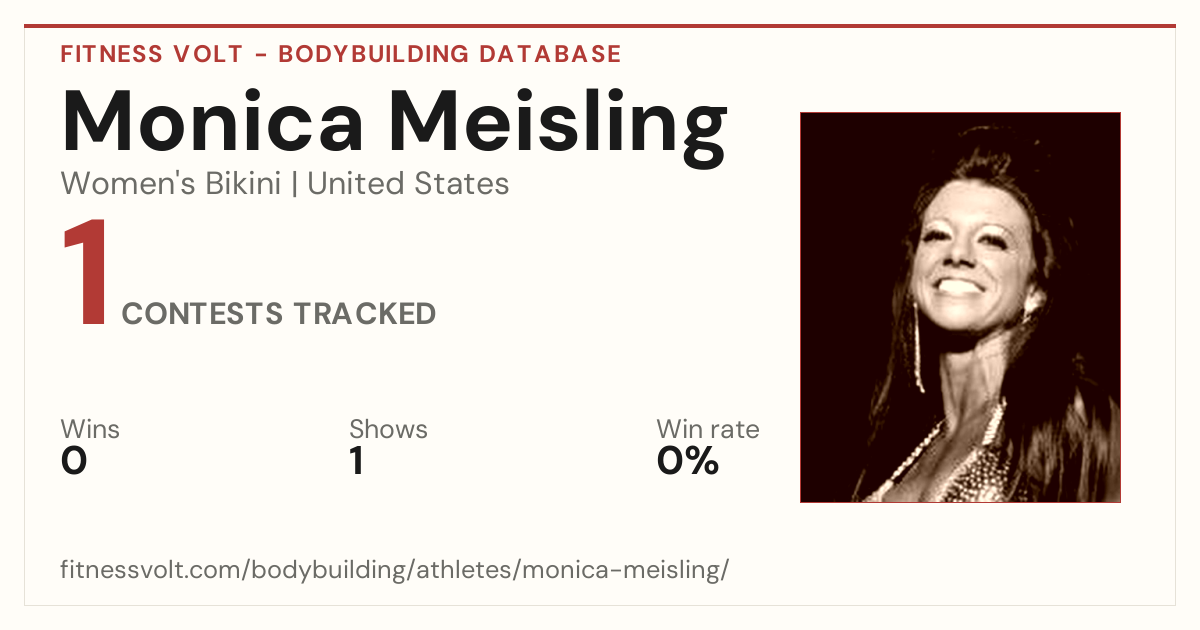Open the fitnessvolt.com athlete URL
The image size is (1200, 630).
(x=395, y=571)
